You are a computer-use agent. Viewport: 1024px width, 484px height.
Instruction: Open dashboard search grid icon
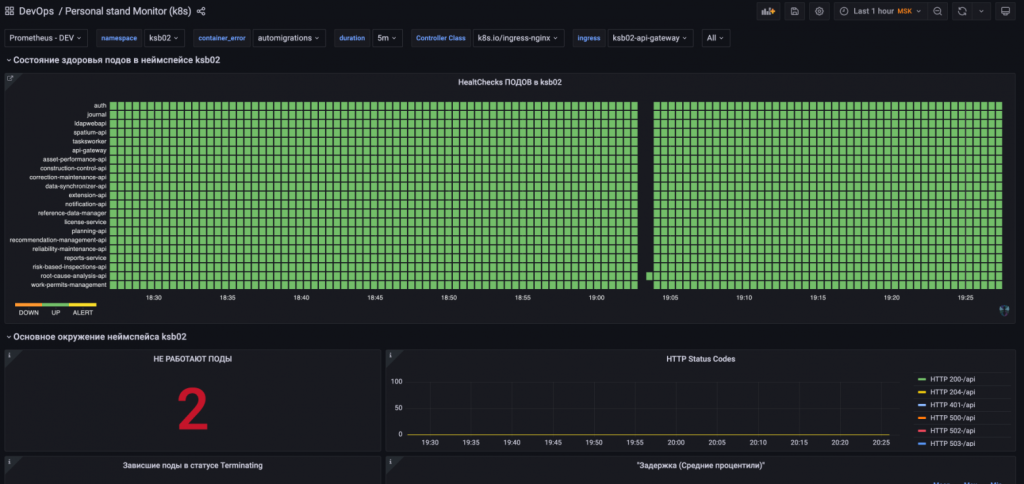click(9, 11)
